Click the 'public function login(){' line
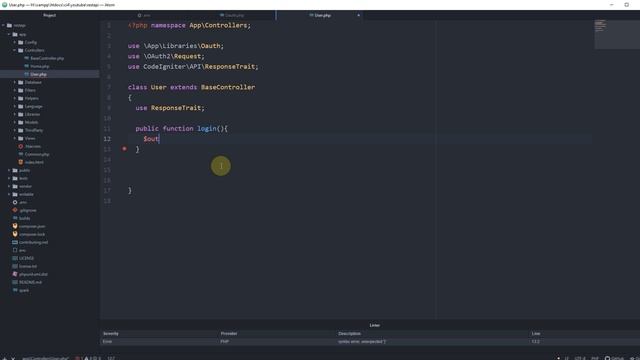Screen dimensions: 640x360 click(182, 129)
